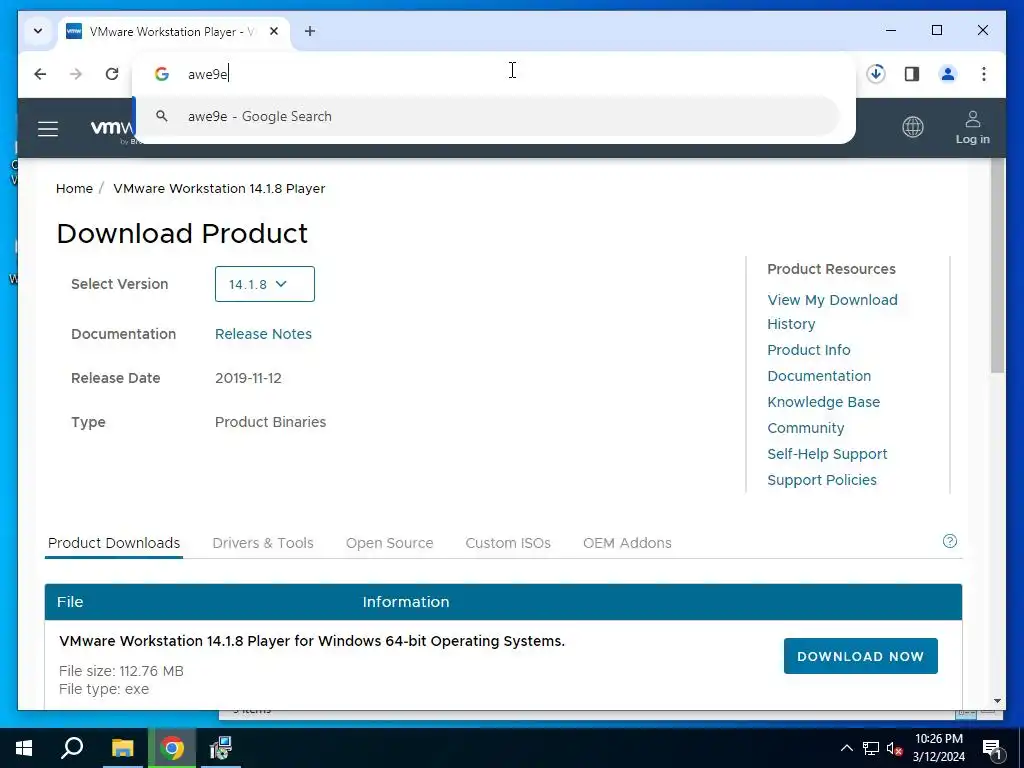Switch to Drivers & Tools tab
The height and width of the screenshot is (768, 1024).
click(x=263, y=543)
